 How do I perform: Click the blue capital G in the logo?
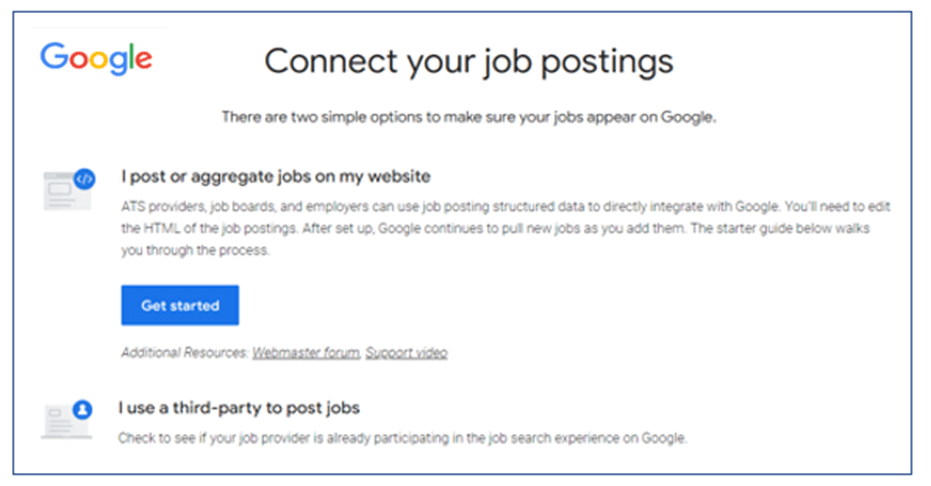click(x=55, y=56)
